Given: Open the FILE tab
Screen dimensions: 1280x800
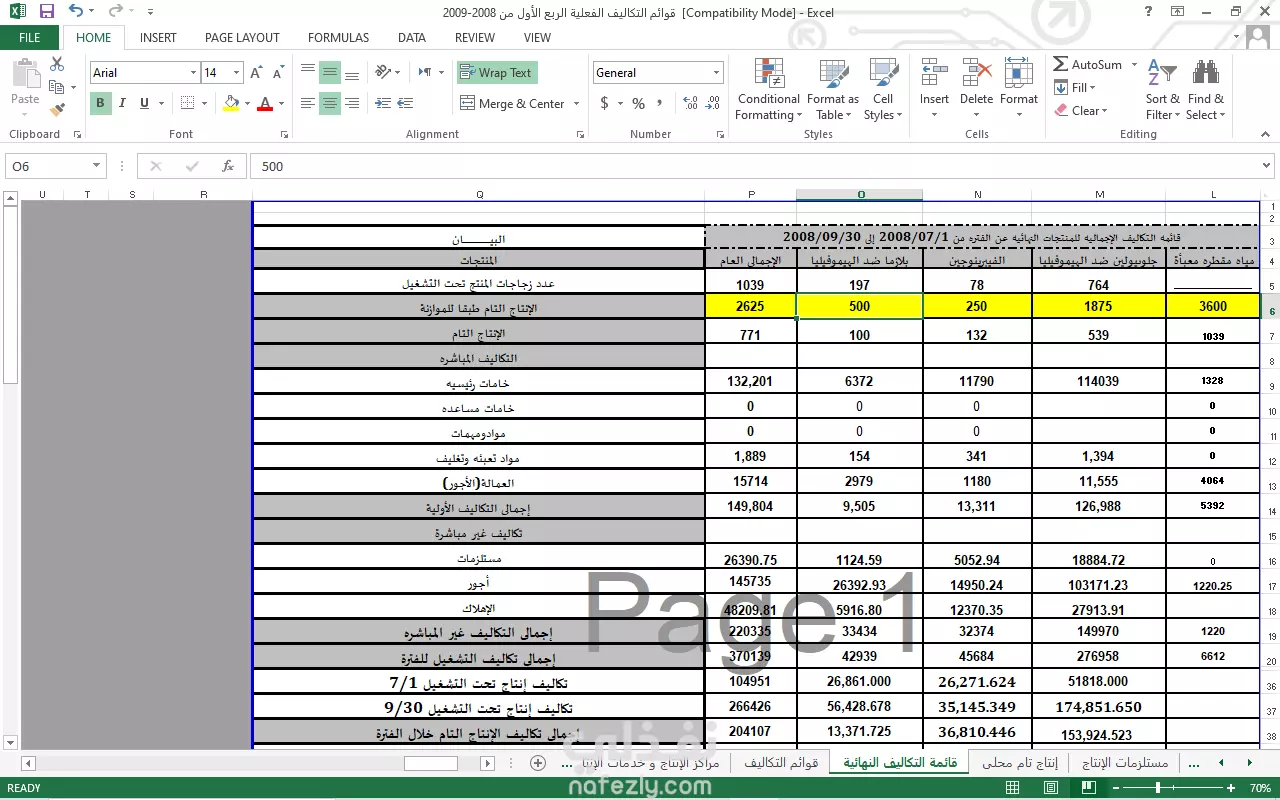Looking at the screenshot, I should coord(30,37).
